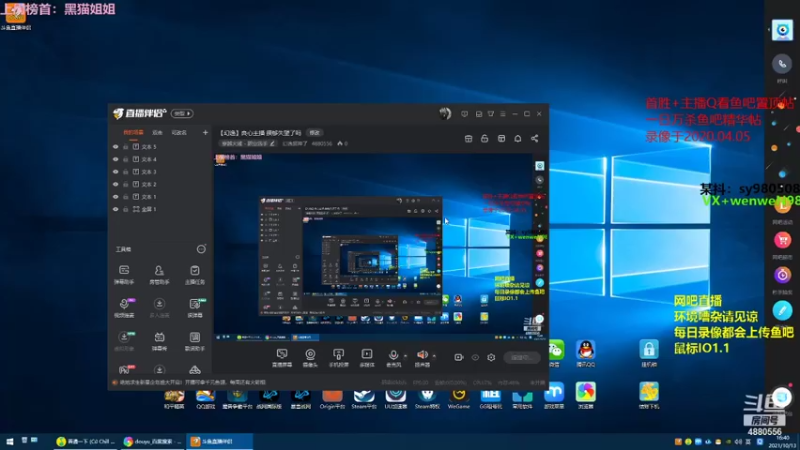The image size is (800, 450).
Task: Open UU加速器 desktop icon
Action: tap(395, 399)
